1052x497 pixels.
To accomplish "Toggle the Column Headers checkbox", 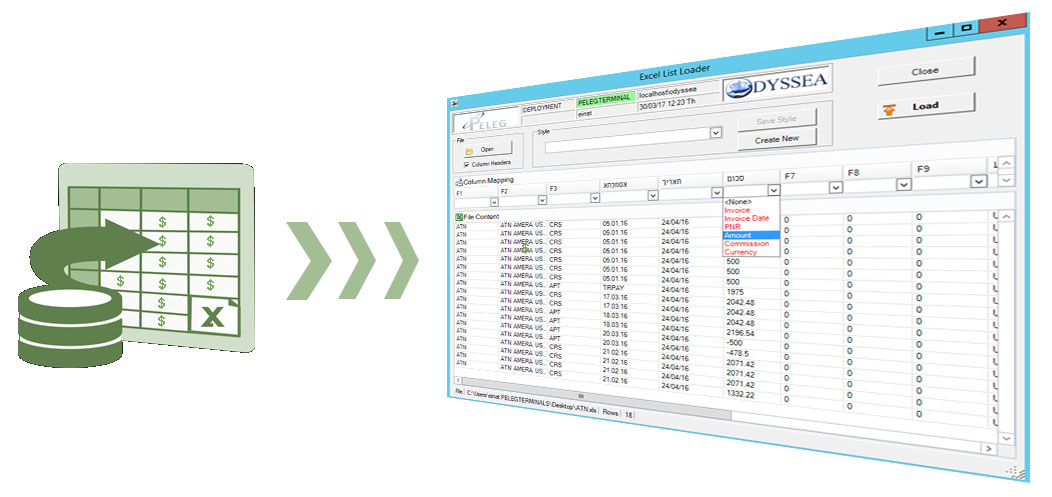I will (x=467, y=164).
